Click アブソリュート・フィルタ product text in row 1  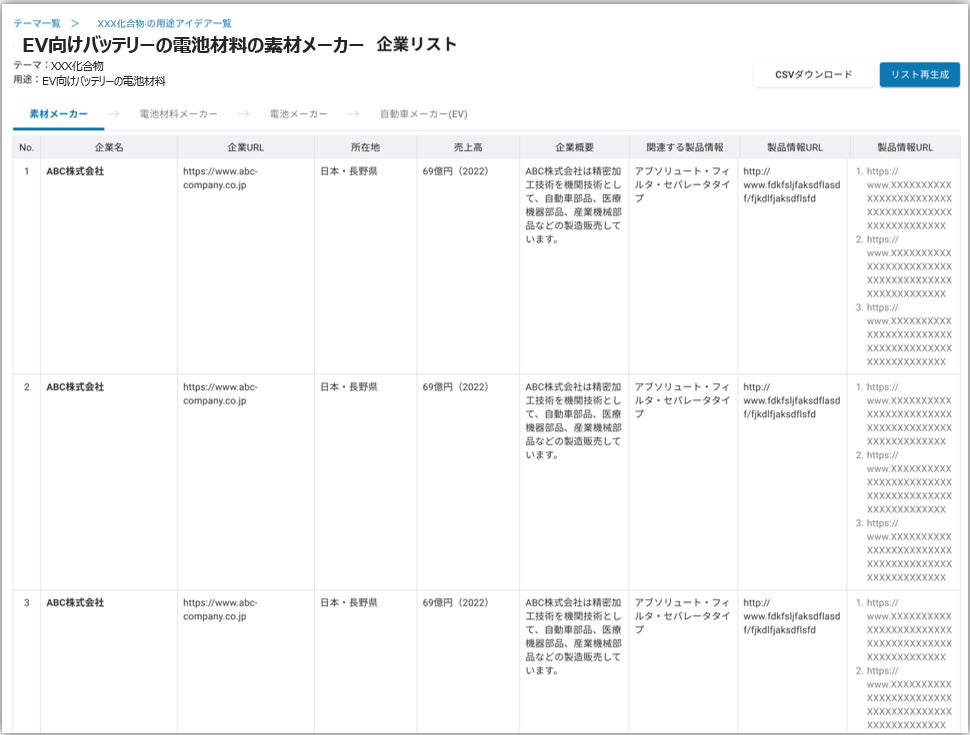[x=682, y=184]
